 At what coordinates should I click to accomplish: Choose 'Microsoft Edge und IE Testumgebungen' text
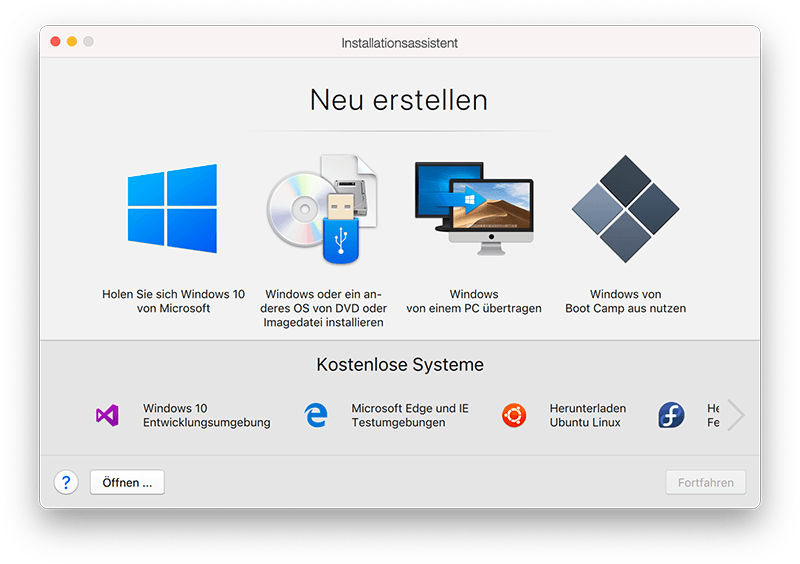tap(410, 415)
